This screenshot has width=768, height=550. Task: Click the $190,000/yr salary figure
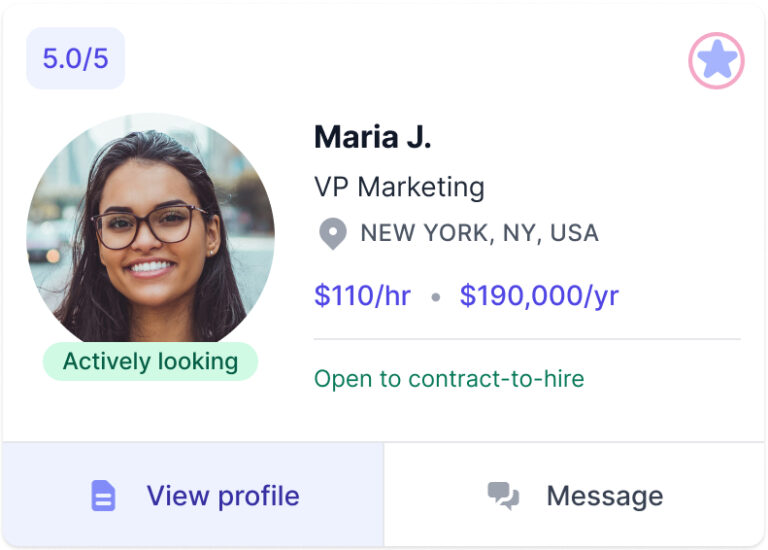539,296
